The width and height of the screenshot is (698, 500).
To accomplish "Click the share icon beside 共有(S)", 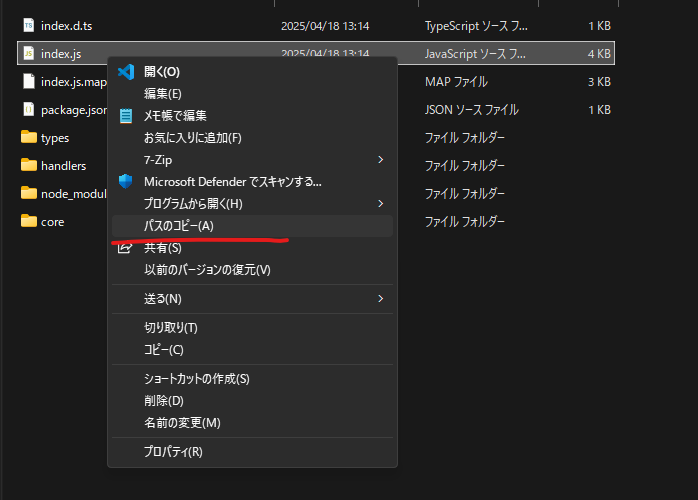I will pyautogui.click(x=125, y=248).
